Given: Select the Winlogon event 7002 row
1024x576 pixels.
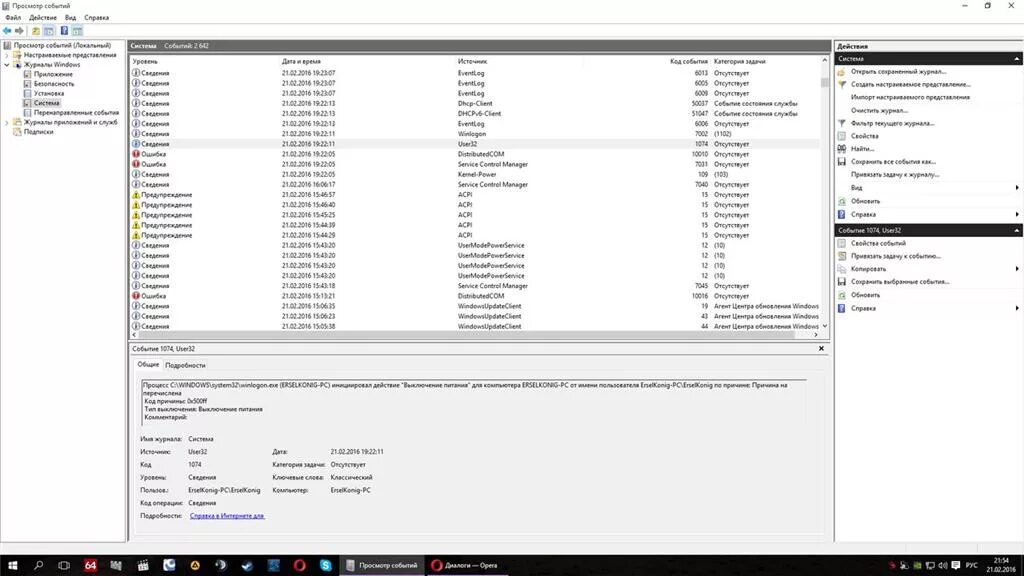Looking at the screenshot, I should [x=475, y=134].
